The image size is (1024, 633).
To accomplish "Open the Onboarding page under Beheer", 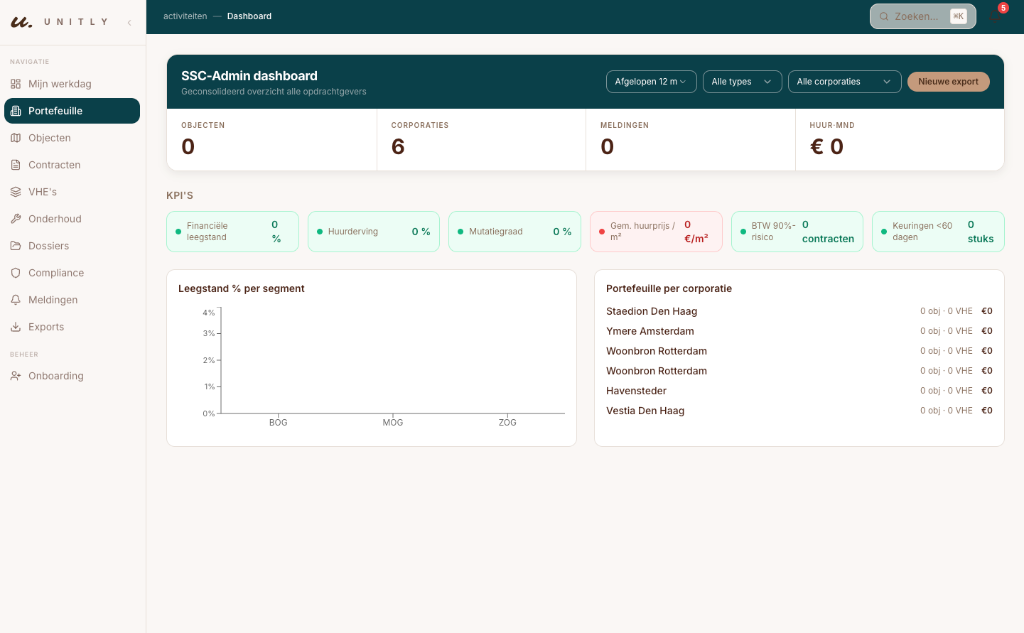I will 72,376.
